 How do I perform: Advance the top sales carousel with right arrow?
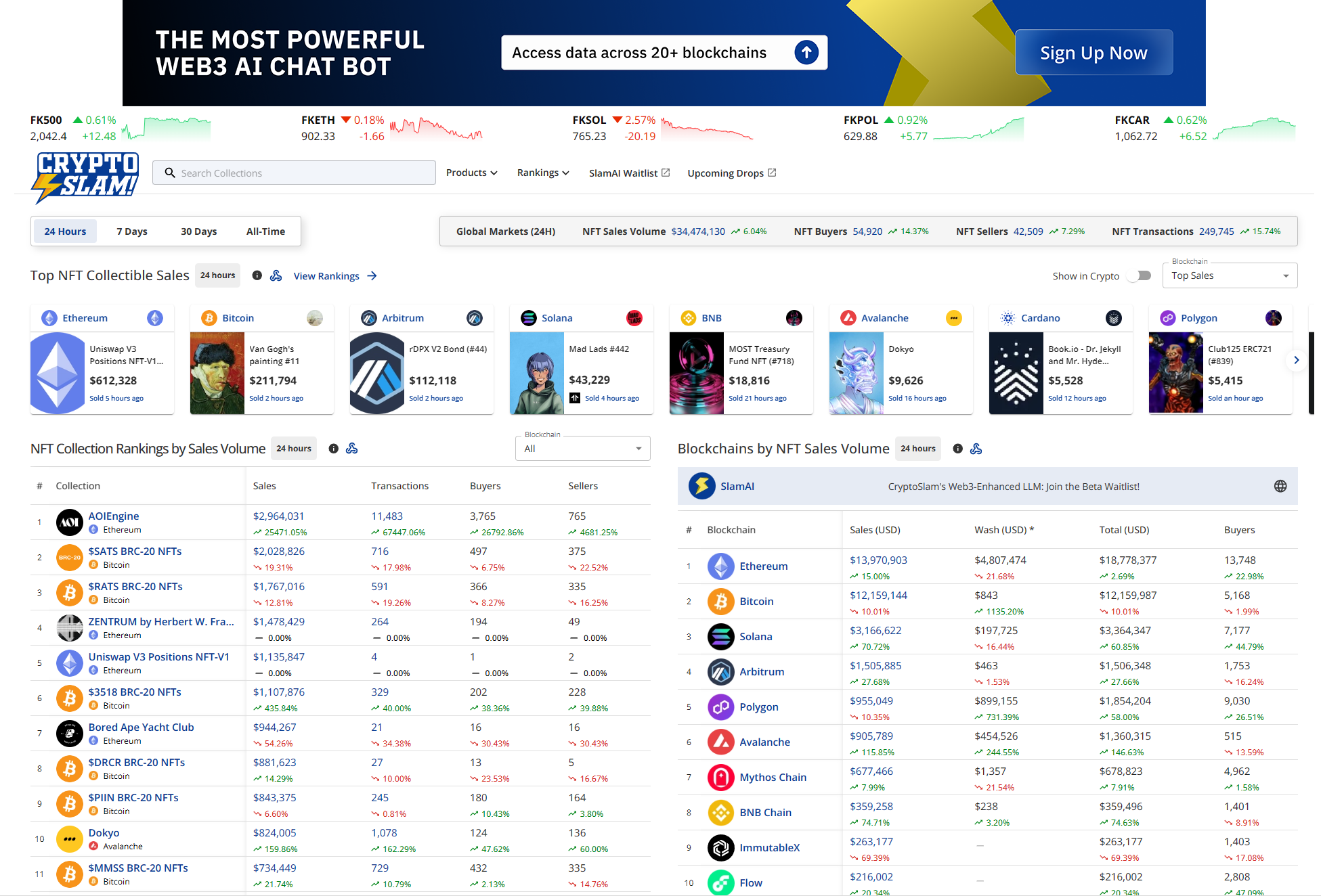pyautogui.click(x=1296, y=360)
